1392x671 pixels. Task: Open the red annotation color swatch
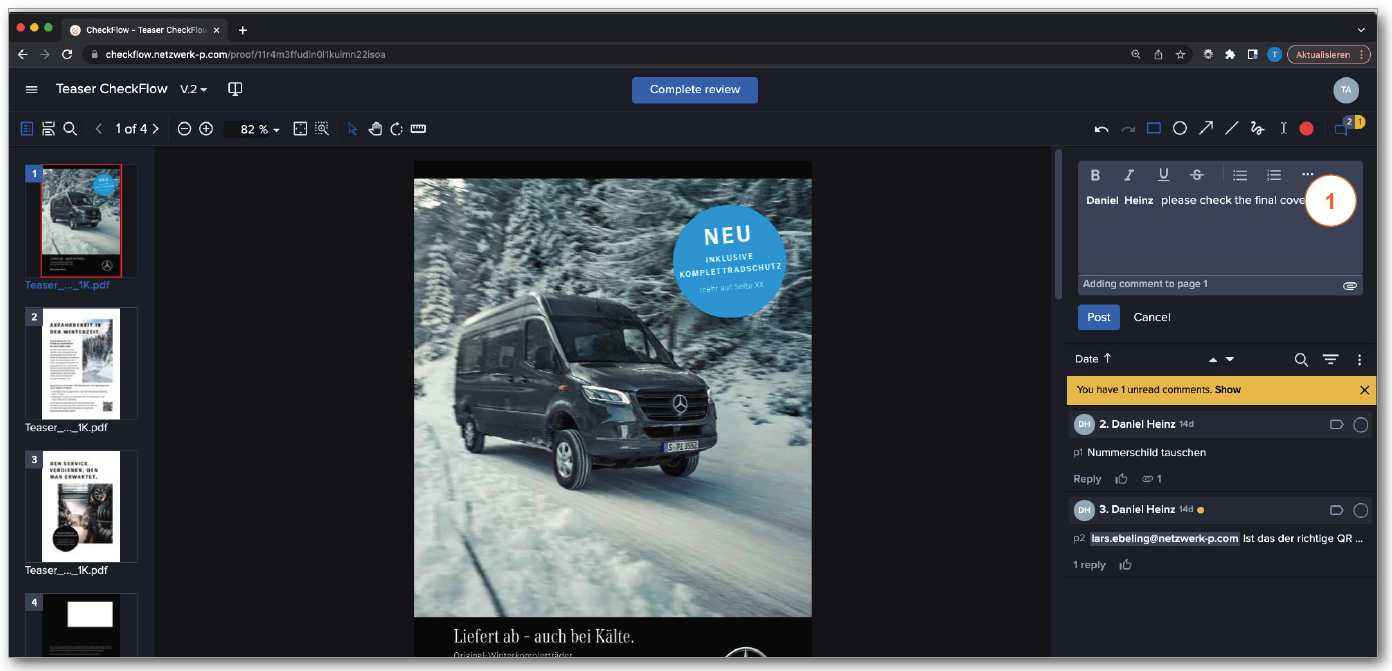click(x=1306, y=128)
